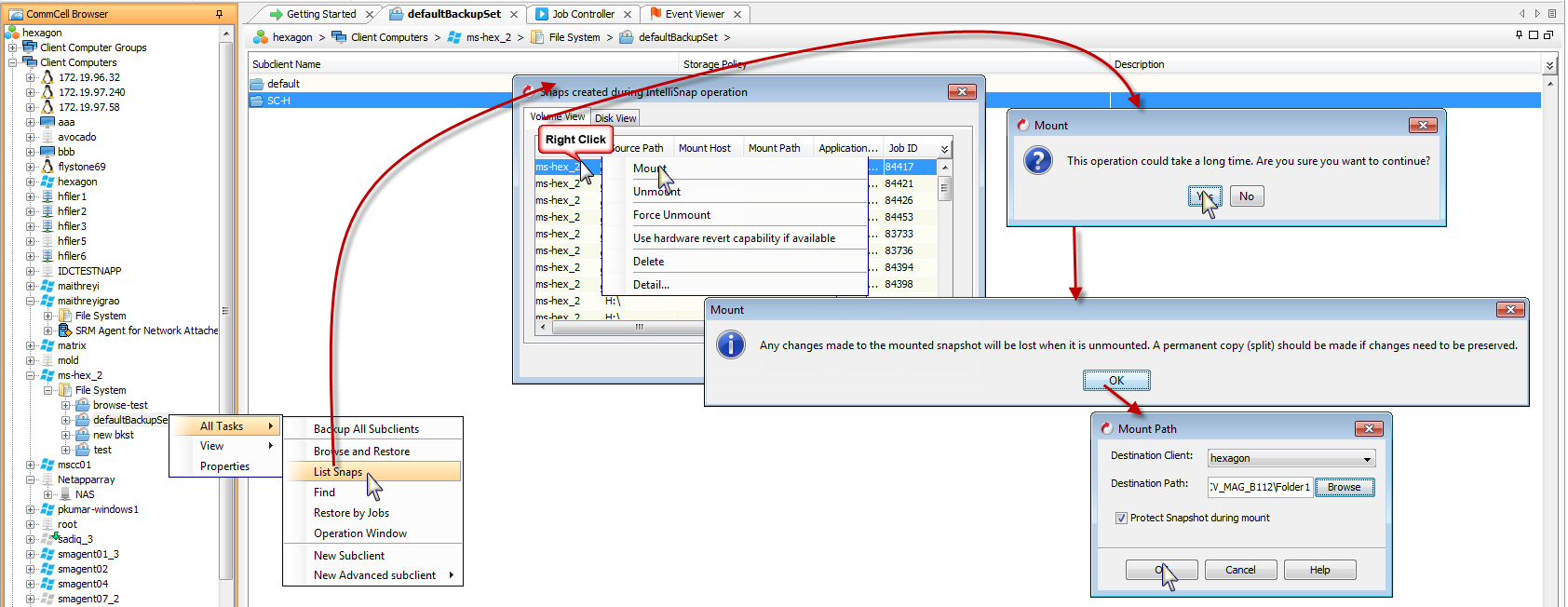Click the SC-H subclient folder icon
Image resolution: width=1568 pixels, height=607 pixels.
click(x=257, y=101)
